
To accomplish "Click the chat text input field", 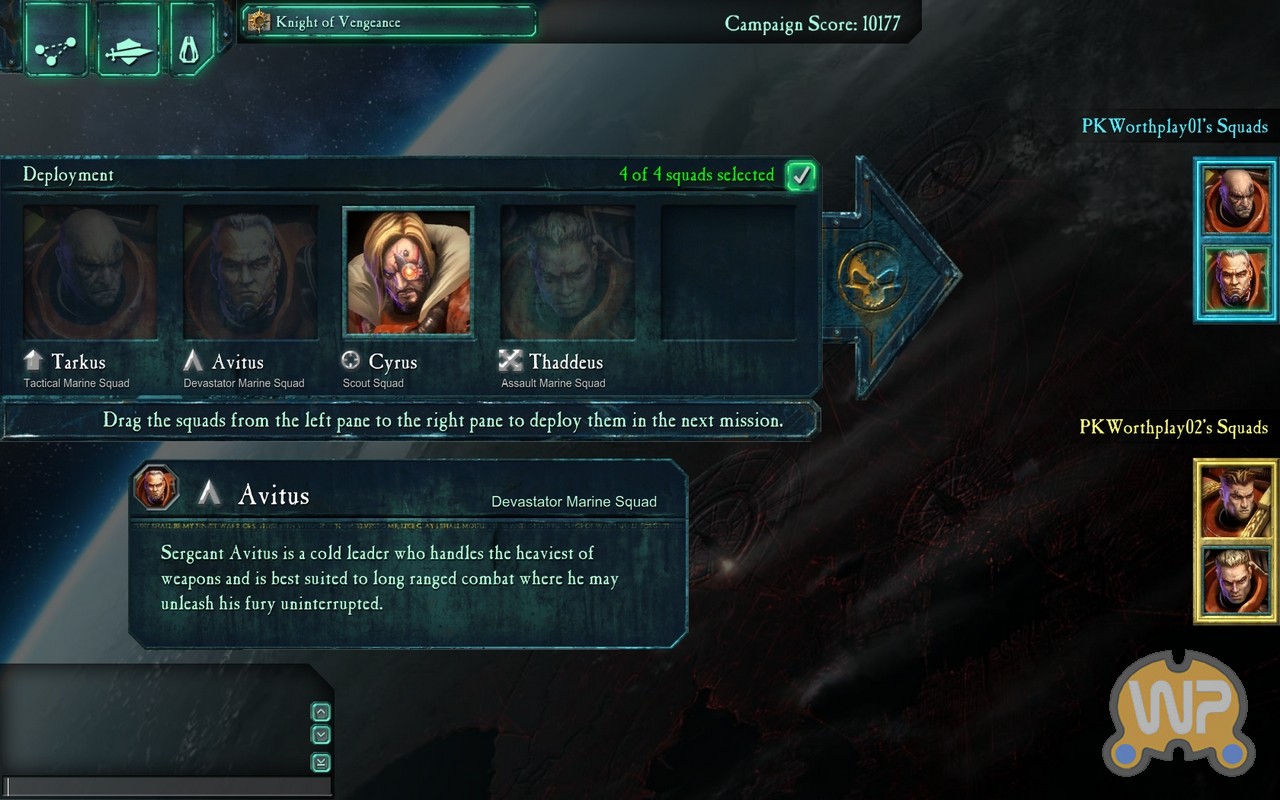I will [167, 786].
